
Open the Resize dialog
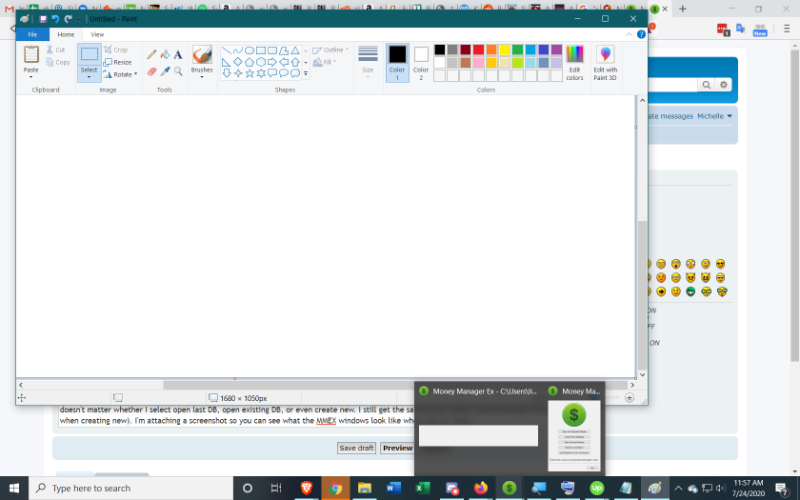118,62
